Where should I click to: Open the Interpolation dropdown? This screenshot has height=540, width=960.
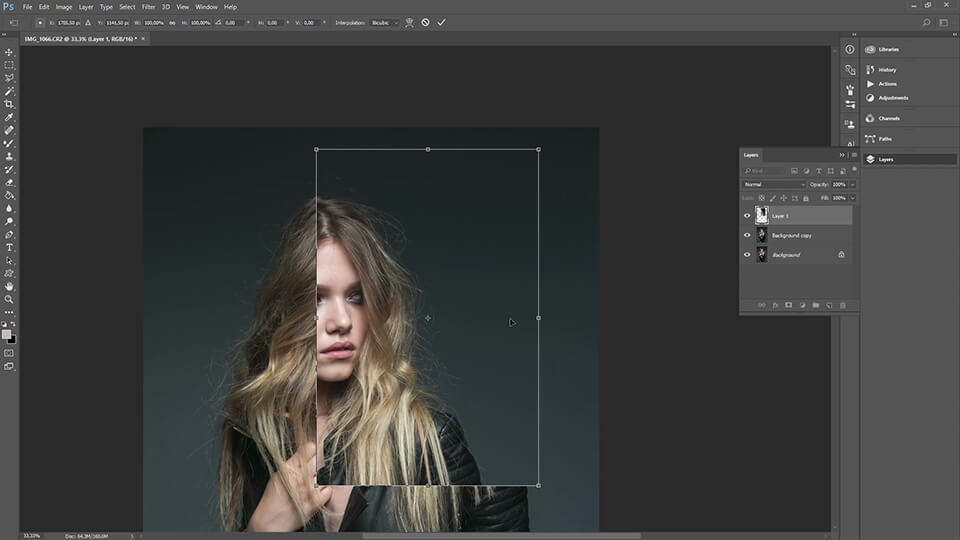pyautogui.click(x=384, y=23)
